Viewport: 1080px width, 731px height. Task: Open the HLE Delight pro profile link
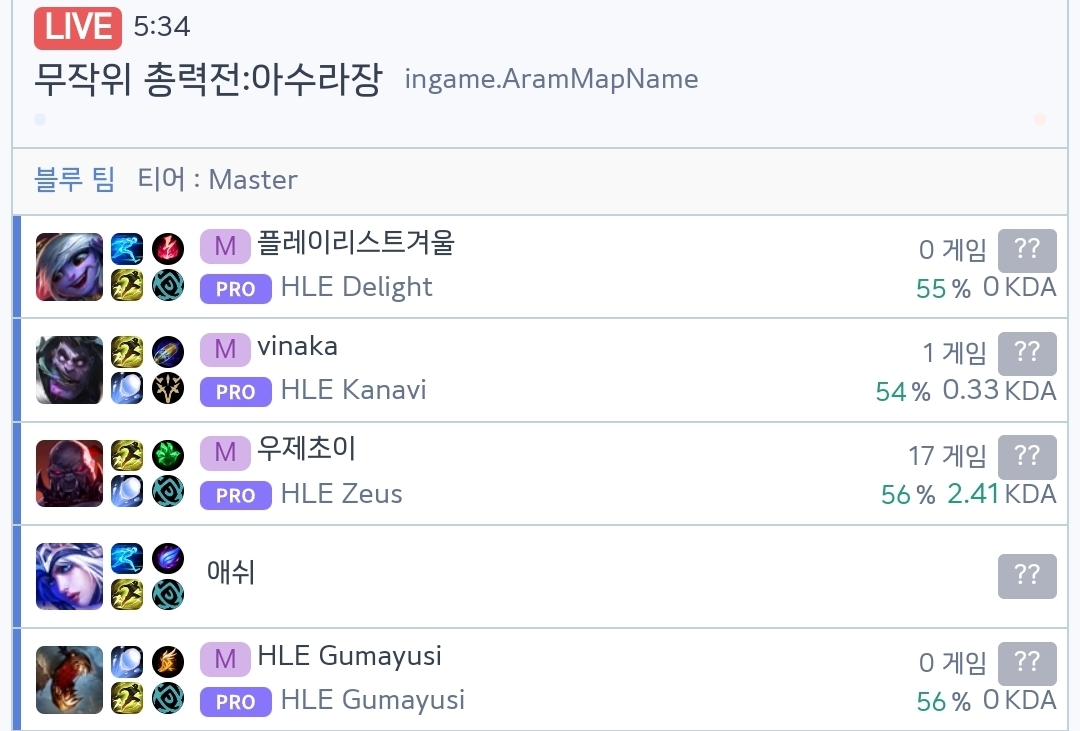(356, 287)
